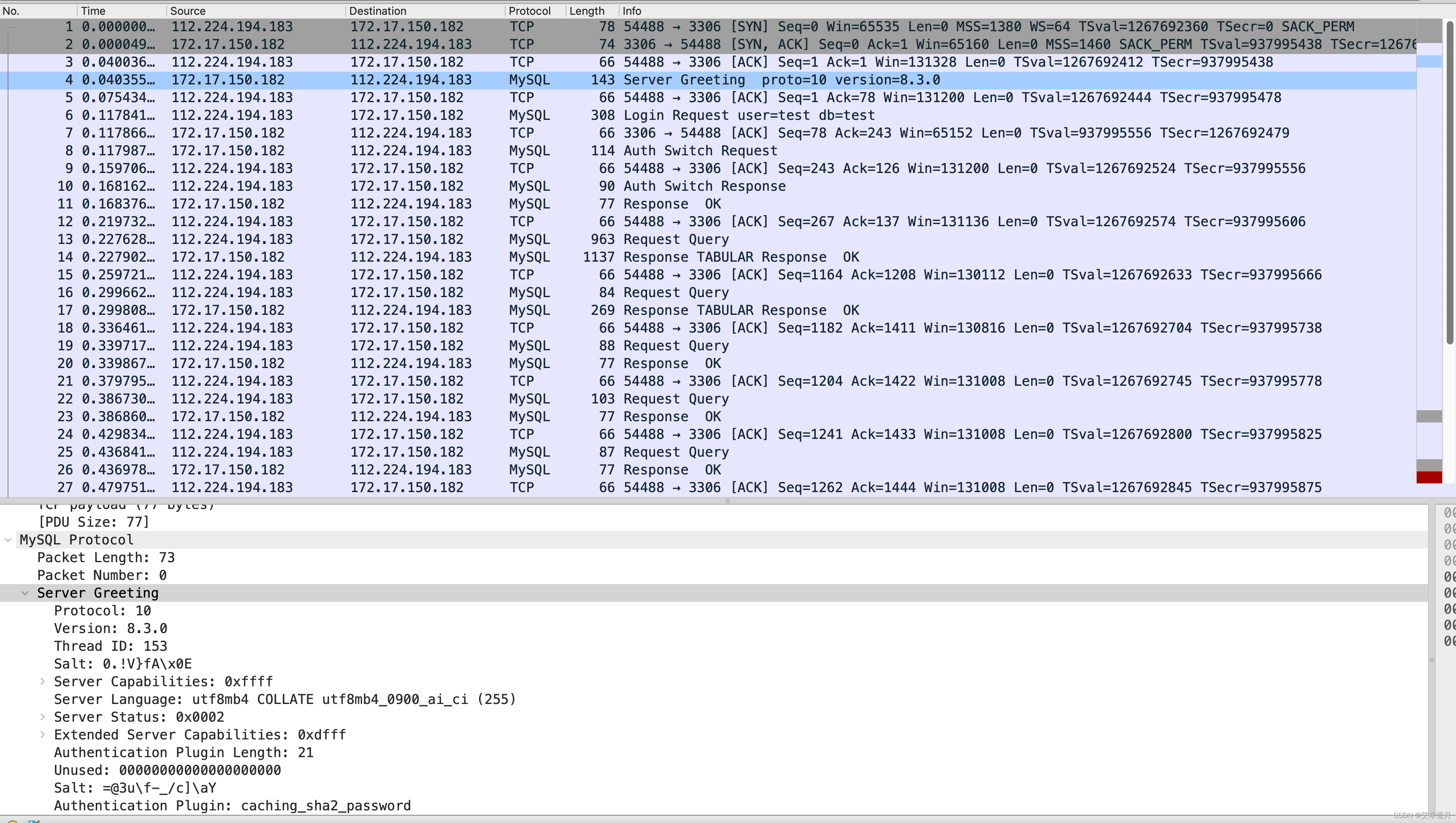Select packet 22, Request Query length 103
Image resolution: width=1456 pixels, height=823 pixels.
(708, 398)
